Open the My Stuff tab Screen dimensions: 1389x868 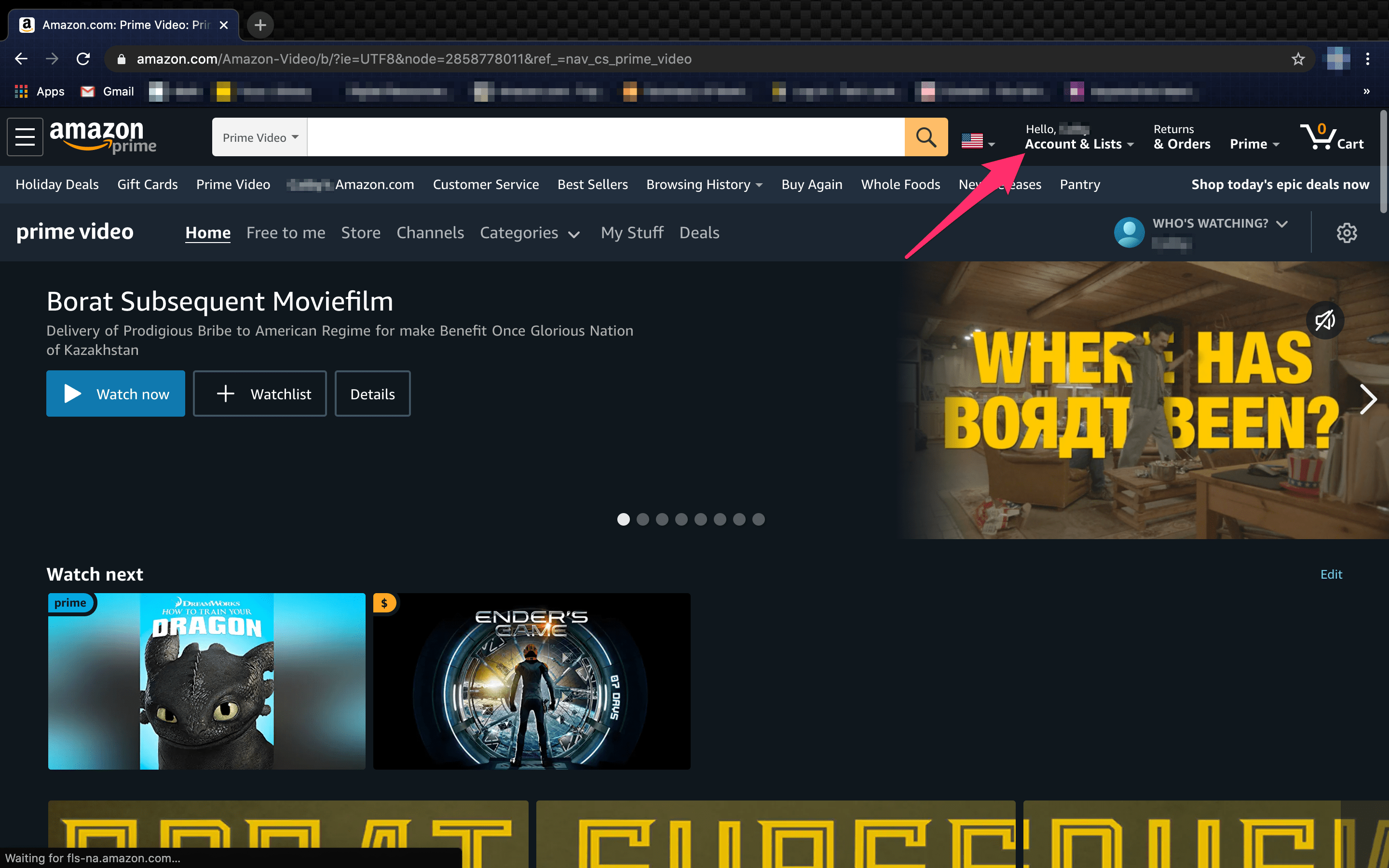[x=631, y=232]
